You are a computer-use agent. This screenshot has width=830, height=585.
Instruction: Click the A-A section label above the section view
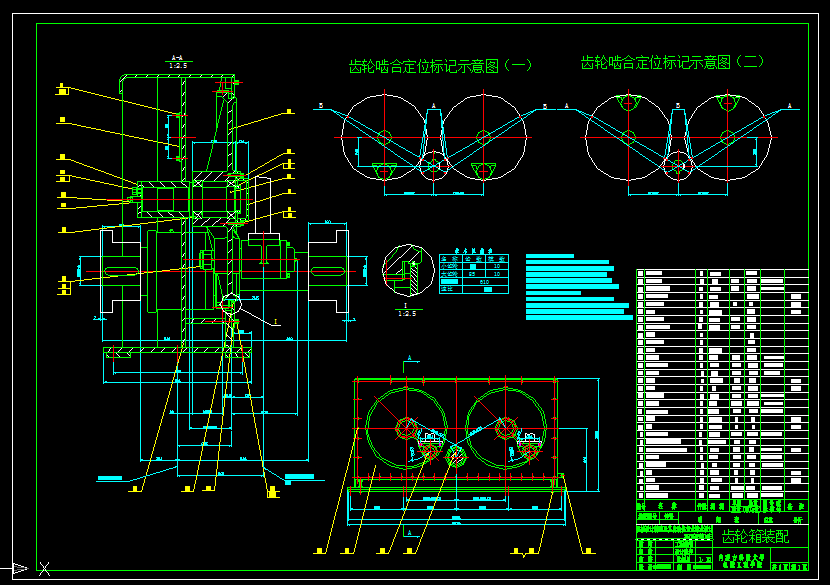click(177, 58)
